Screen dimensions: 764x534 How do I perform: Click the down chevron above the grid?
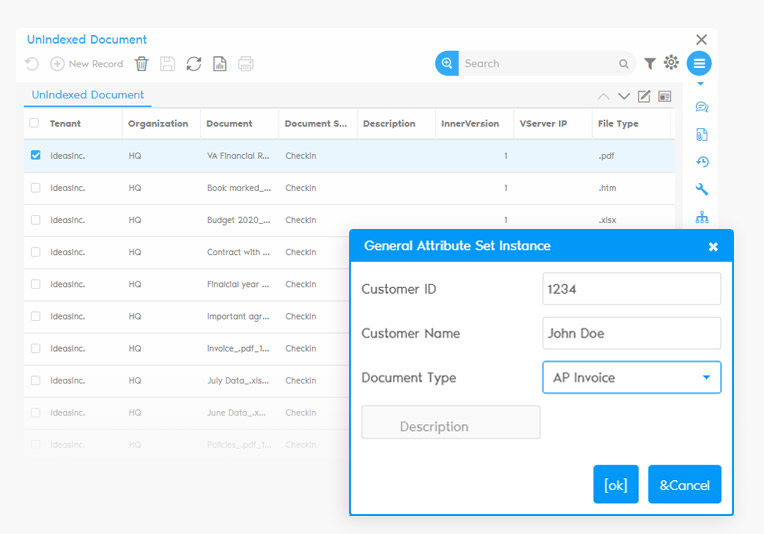pyautogui.click(x=624, y=97)
